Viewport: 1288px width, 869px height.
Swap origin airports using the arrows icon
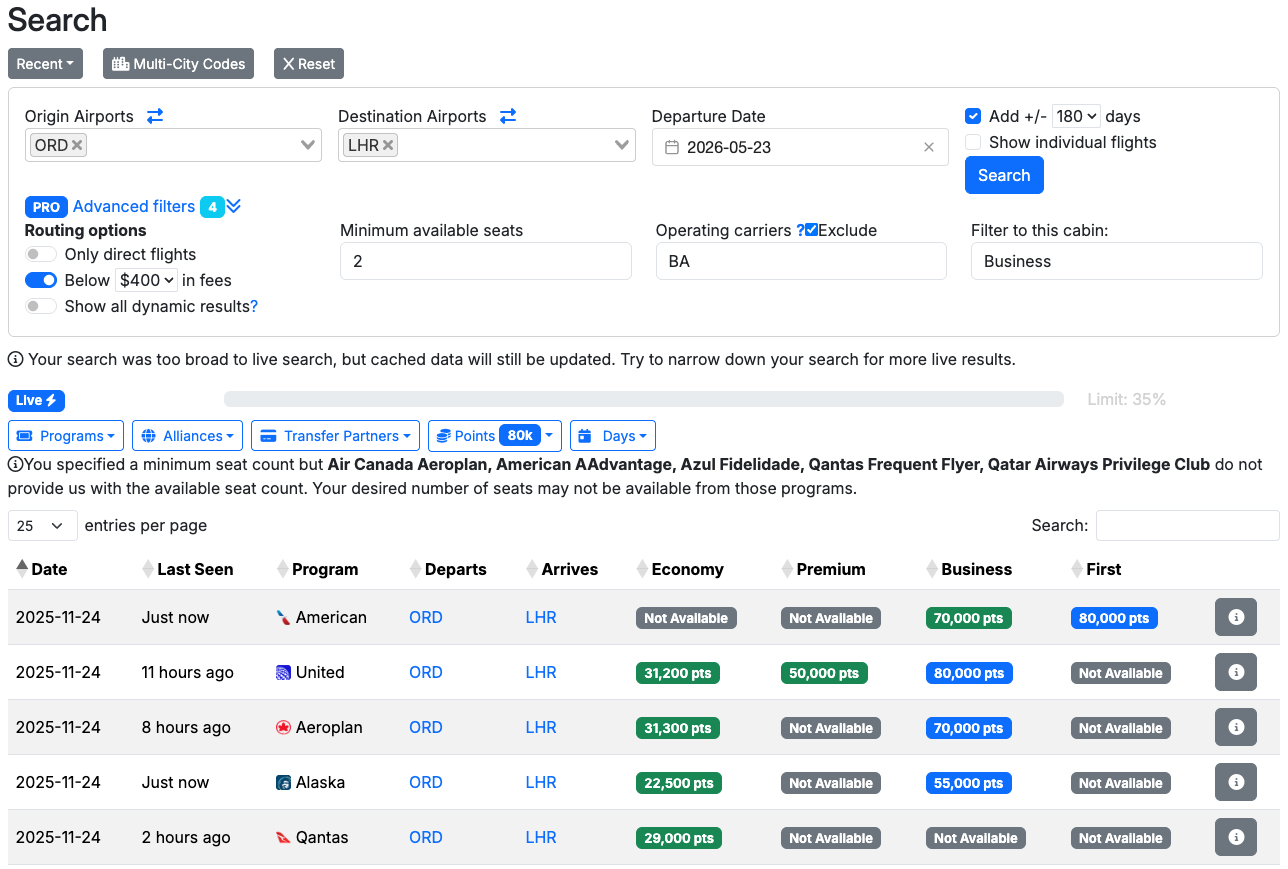point(155,116)
